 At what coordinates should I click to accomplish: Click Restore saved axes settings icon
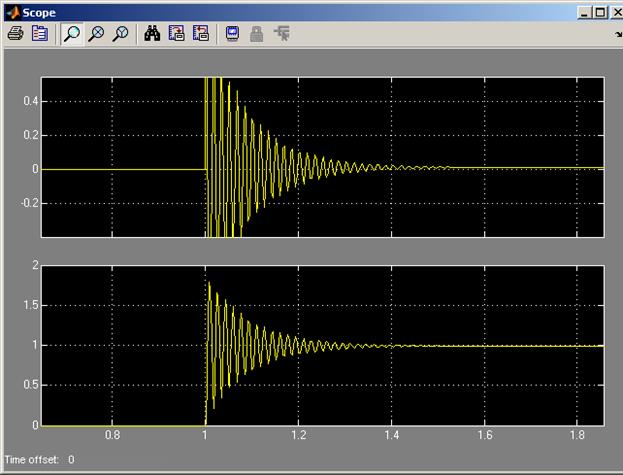point(201,33)
